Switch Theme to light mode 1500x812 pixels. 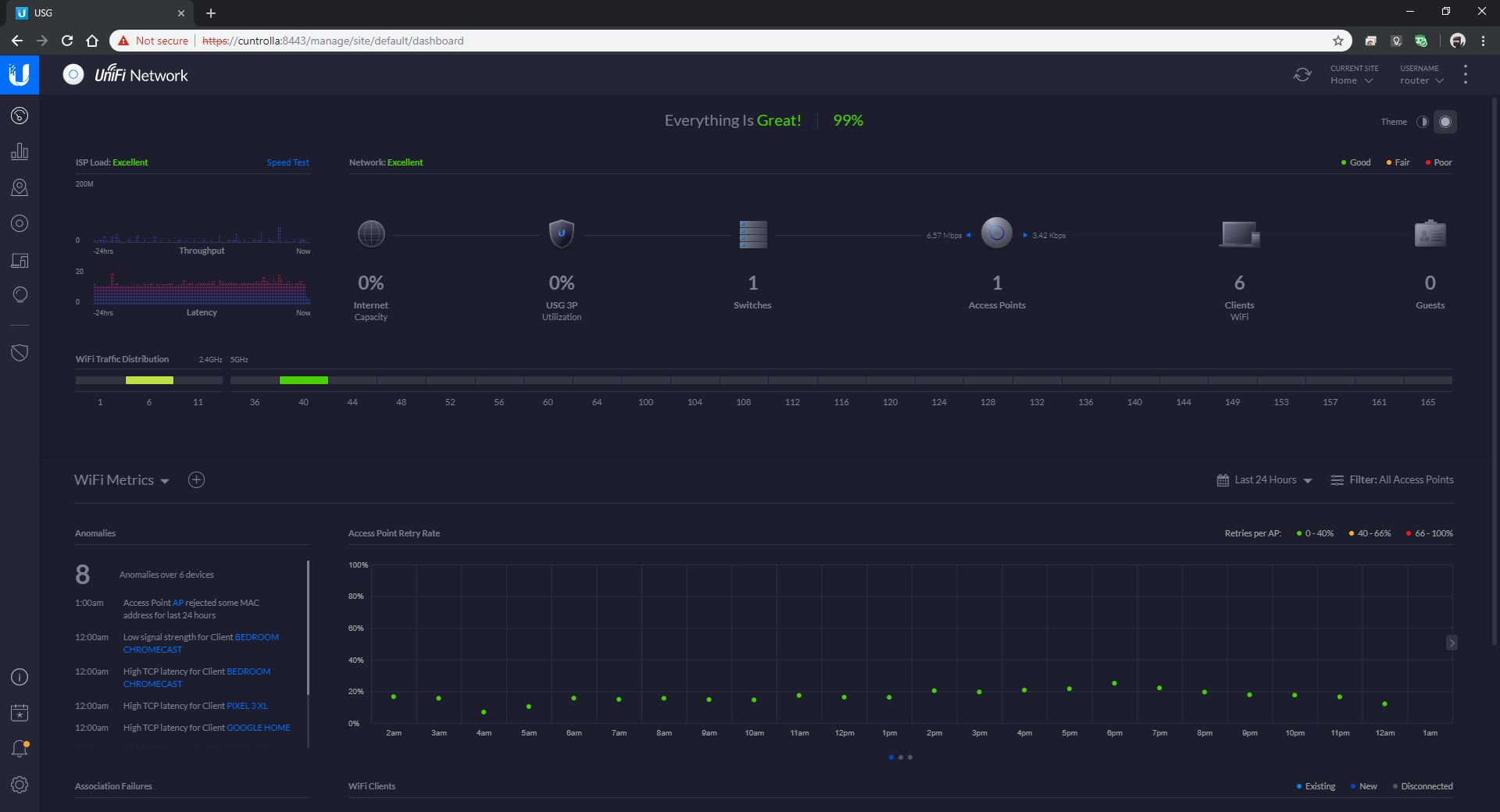click(x=1423, y=121)
